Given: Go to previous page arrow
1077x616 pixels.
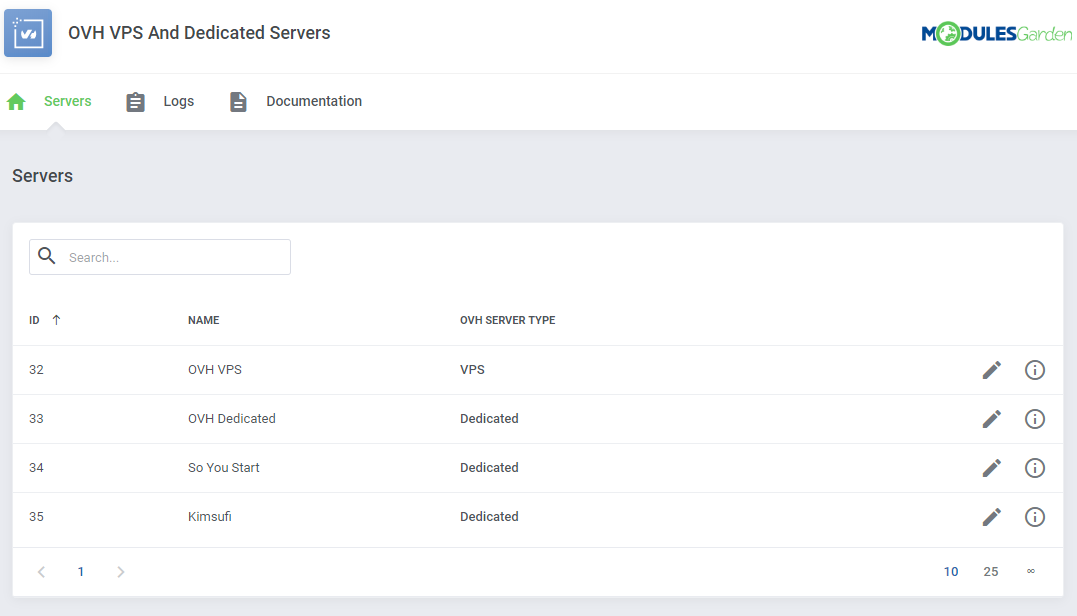Looking at the screenshot, I should (41, 571).
